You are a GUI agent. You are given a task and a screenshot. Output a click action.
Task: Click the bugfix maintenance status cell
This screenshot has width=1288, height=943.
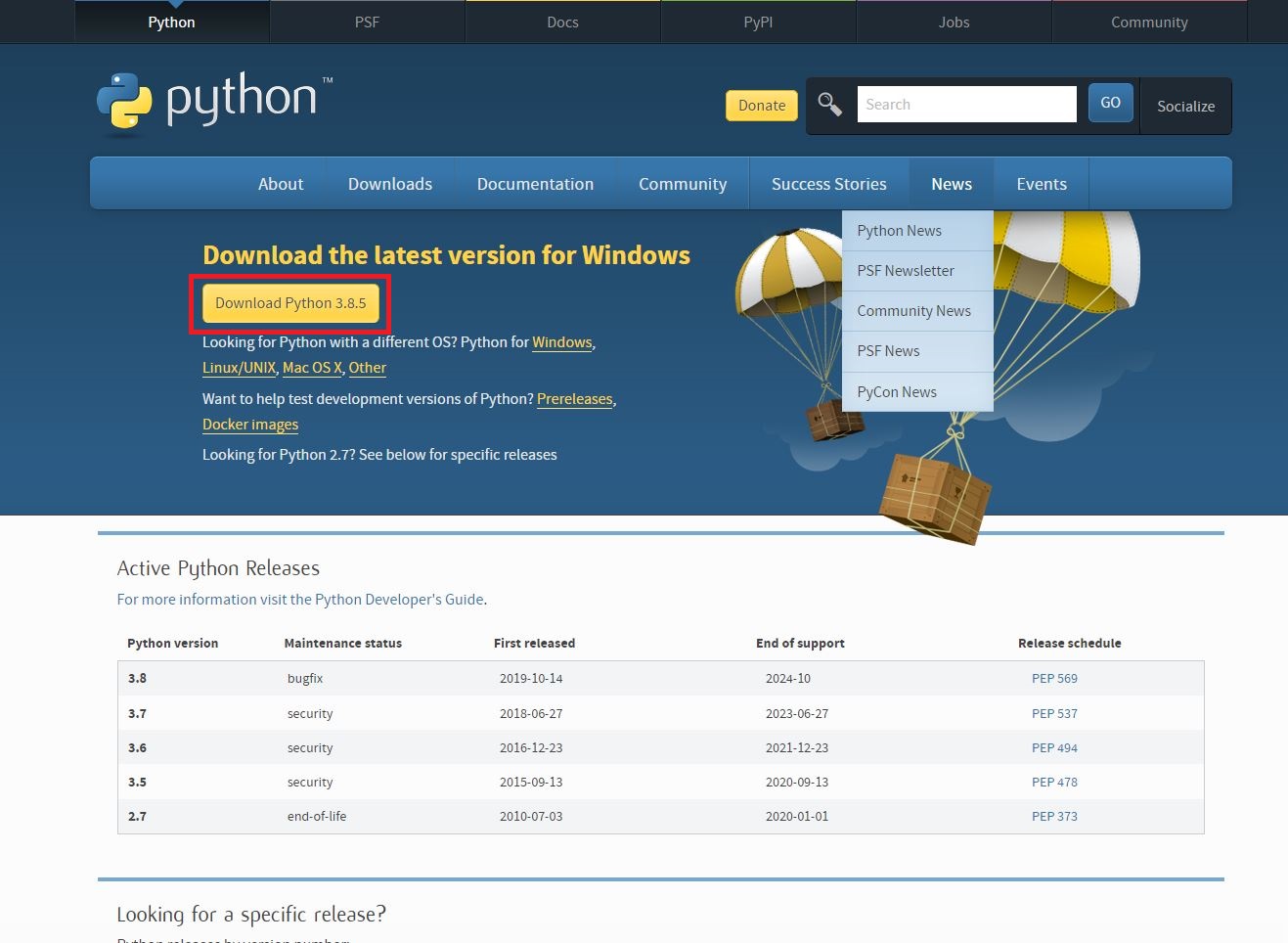tap(305, 678)
